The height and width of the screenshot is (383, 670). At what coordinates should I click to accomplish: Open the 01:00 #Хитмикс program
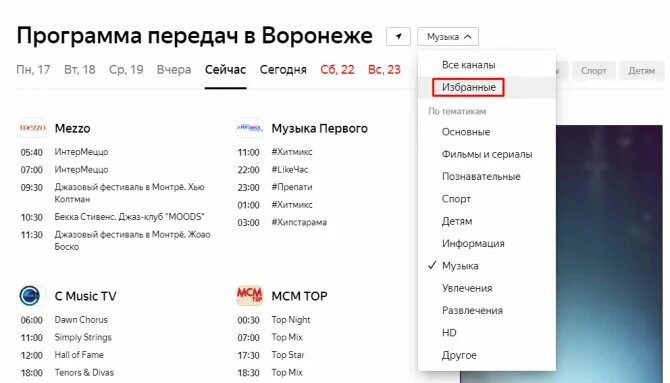292,205
